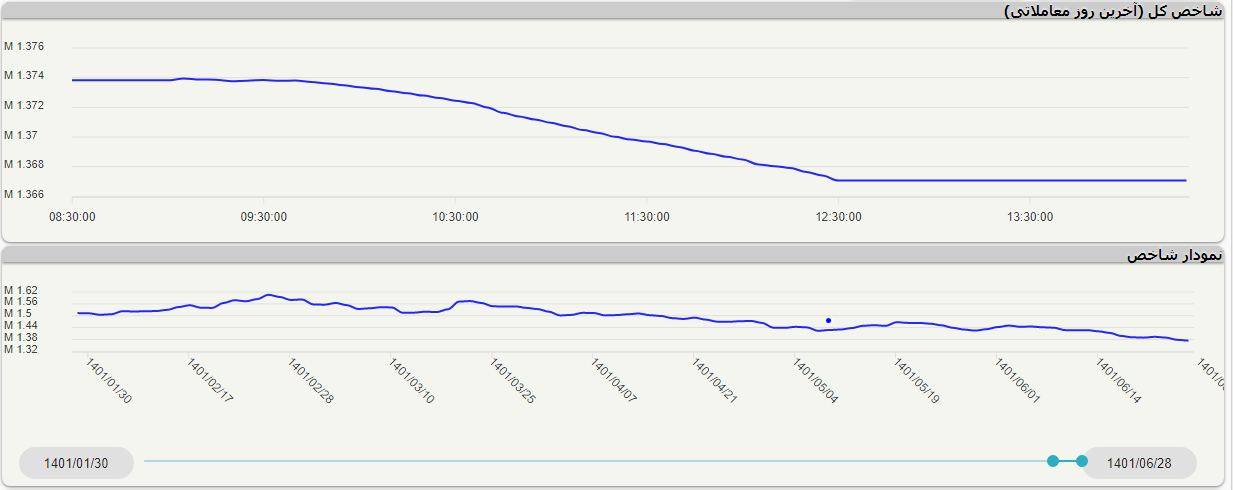The image size is (1233, 490).
Task: Click the 1401/02/17 date axis label
Action: [x=210, y=382]
